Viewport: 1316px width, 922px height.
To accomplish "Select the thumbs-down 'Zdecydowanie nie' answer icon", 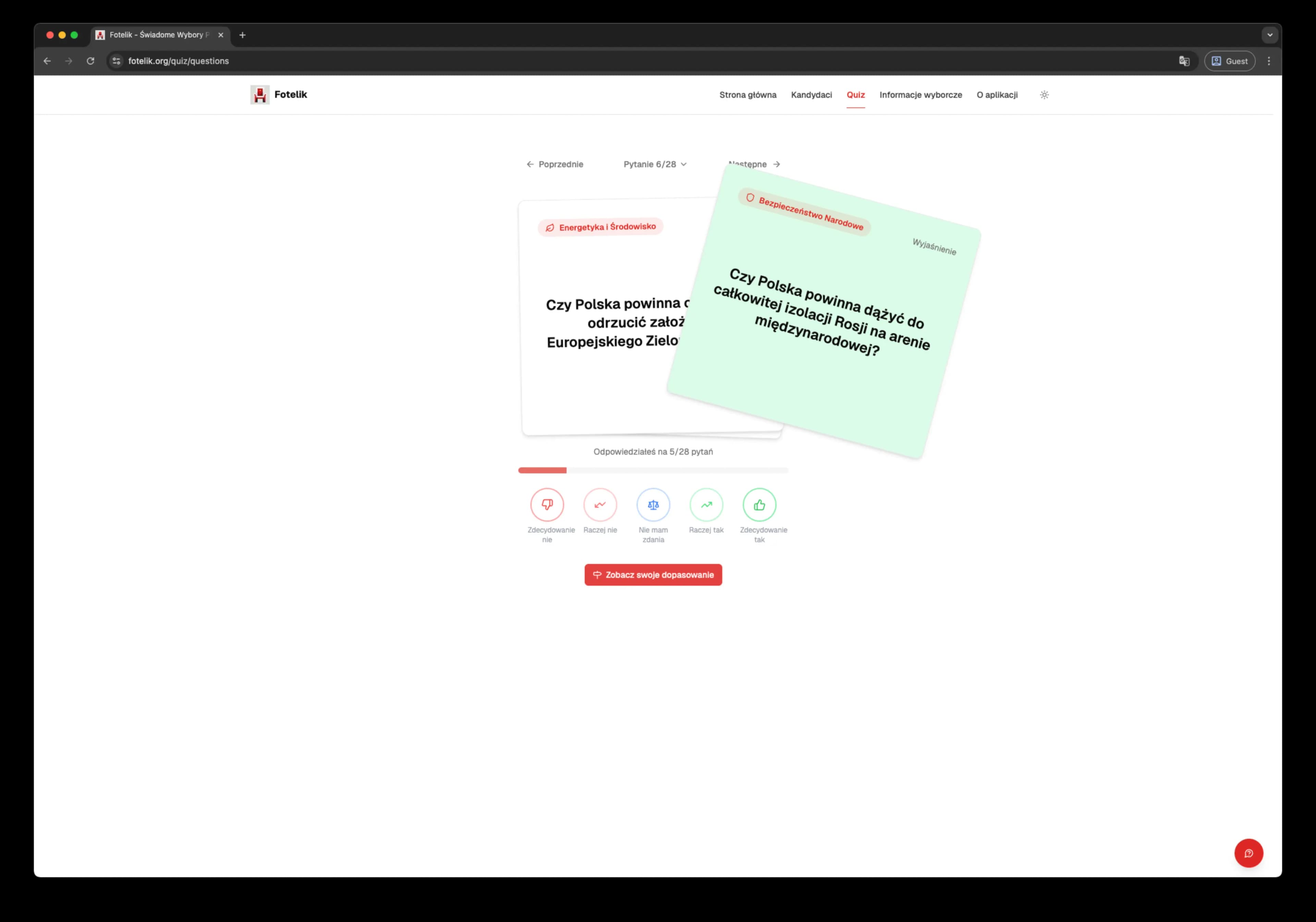I will (547, 505).
